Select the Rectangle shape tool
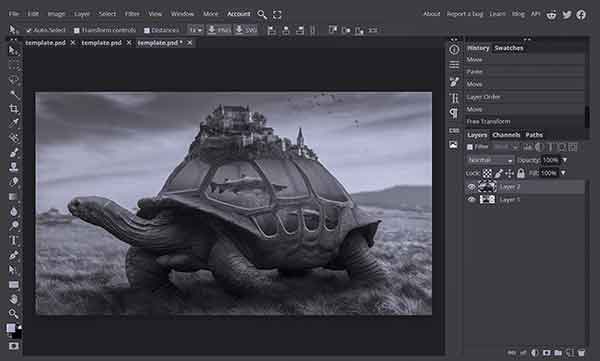The image size is (600, 361). [x=14, y=284]
